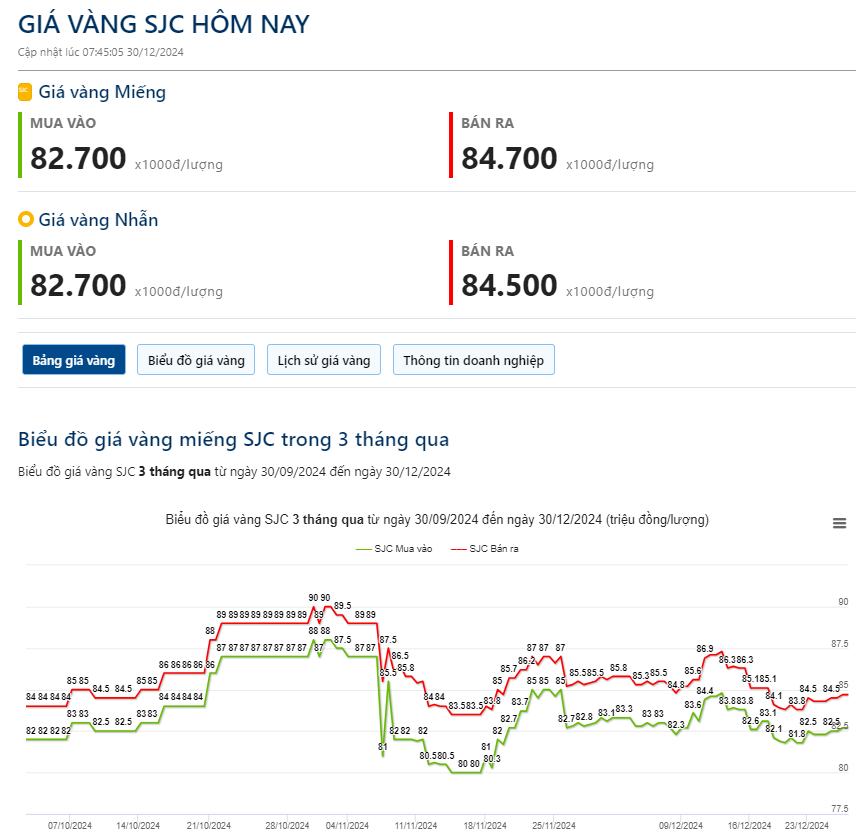Click BÁN RA label under Giá vàng Miếng
Image resolution: width=861 pixels, height=839 pixels.
click(488, 123)
